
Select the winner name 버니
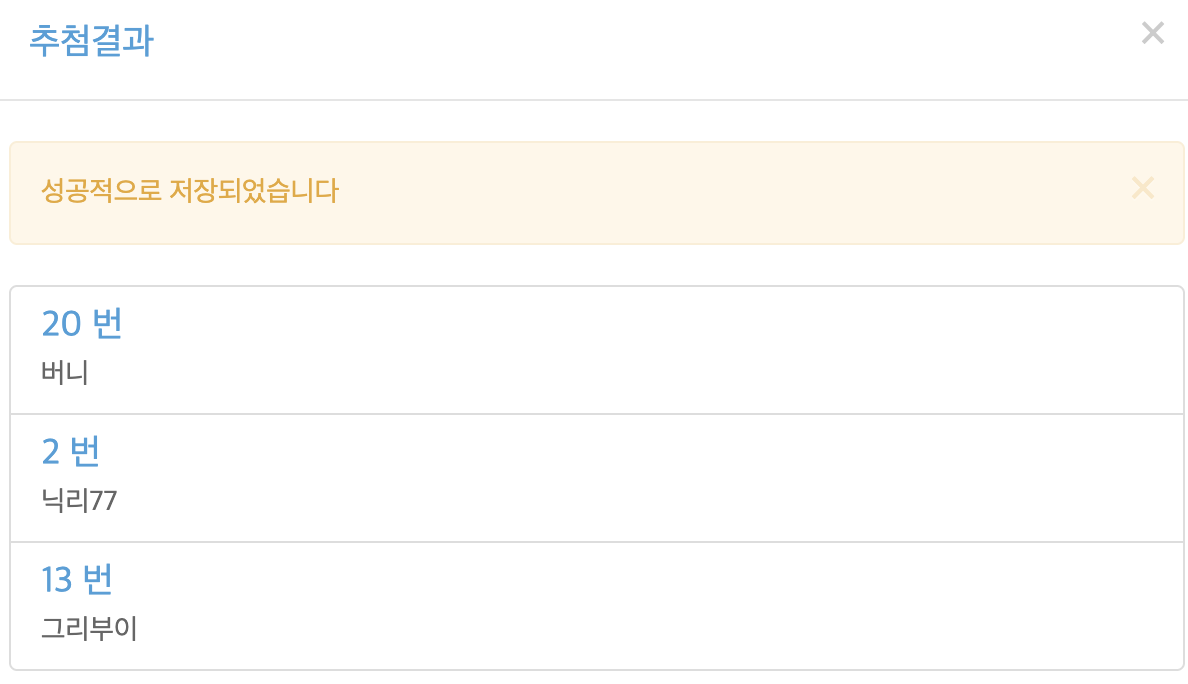click(x=64, y=373)
